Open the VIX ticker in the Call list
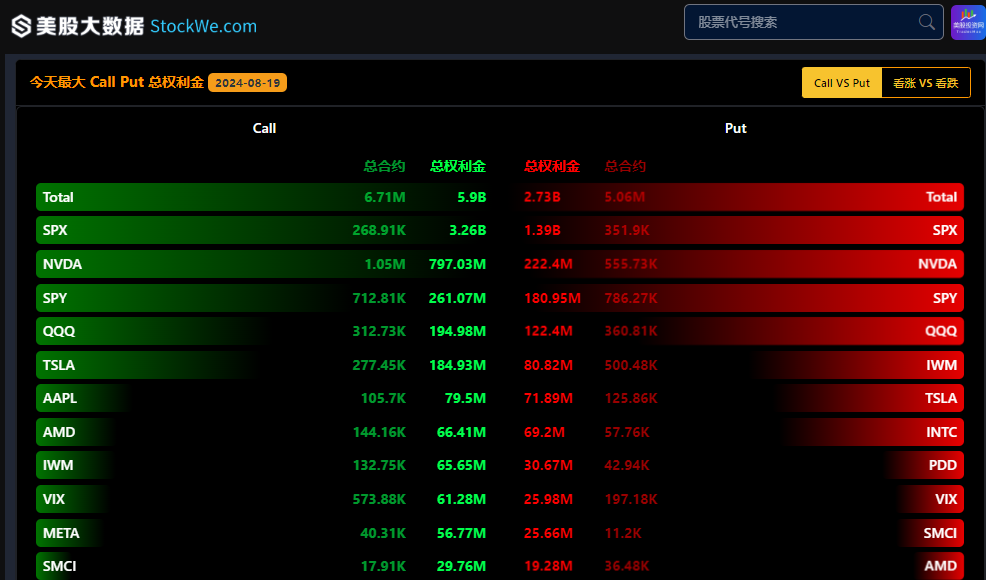The image size is (986, 580). [54, 499]
